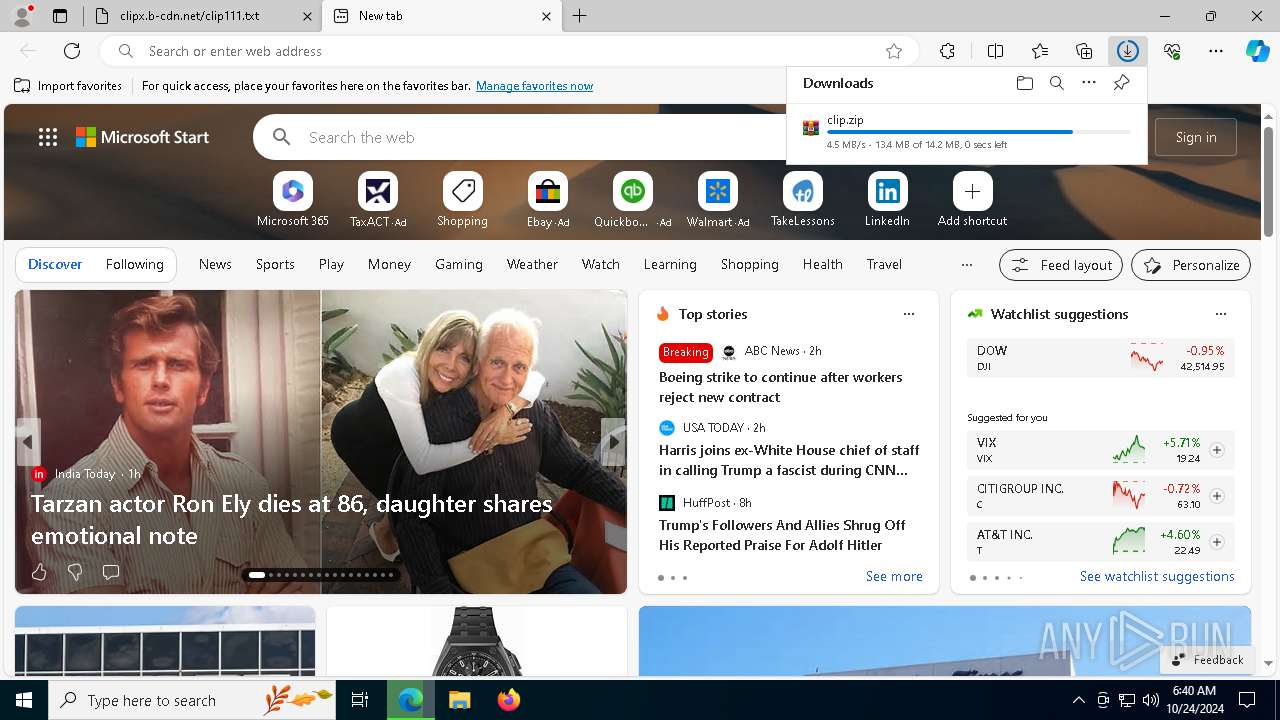The height and width of the screenshot is (720, 1280).
Task: Add VIX to watchlist
Action: pos(1217,450)
